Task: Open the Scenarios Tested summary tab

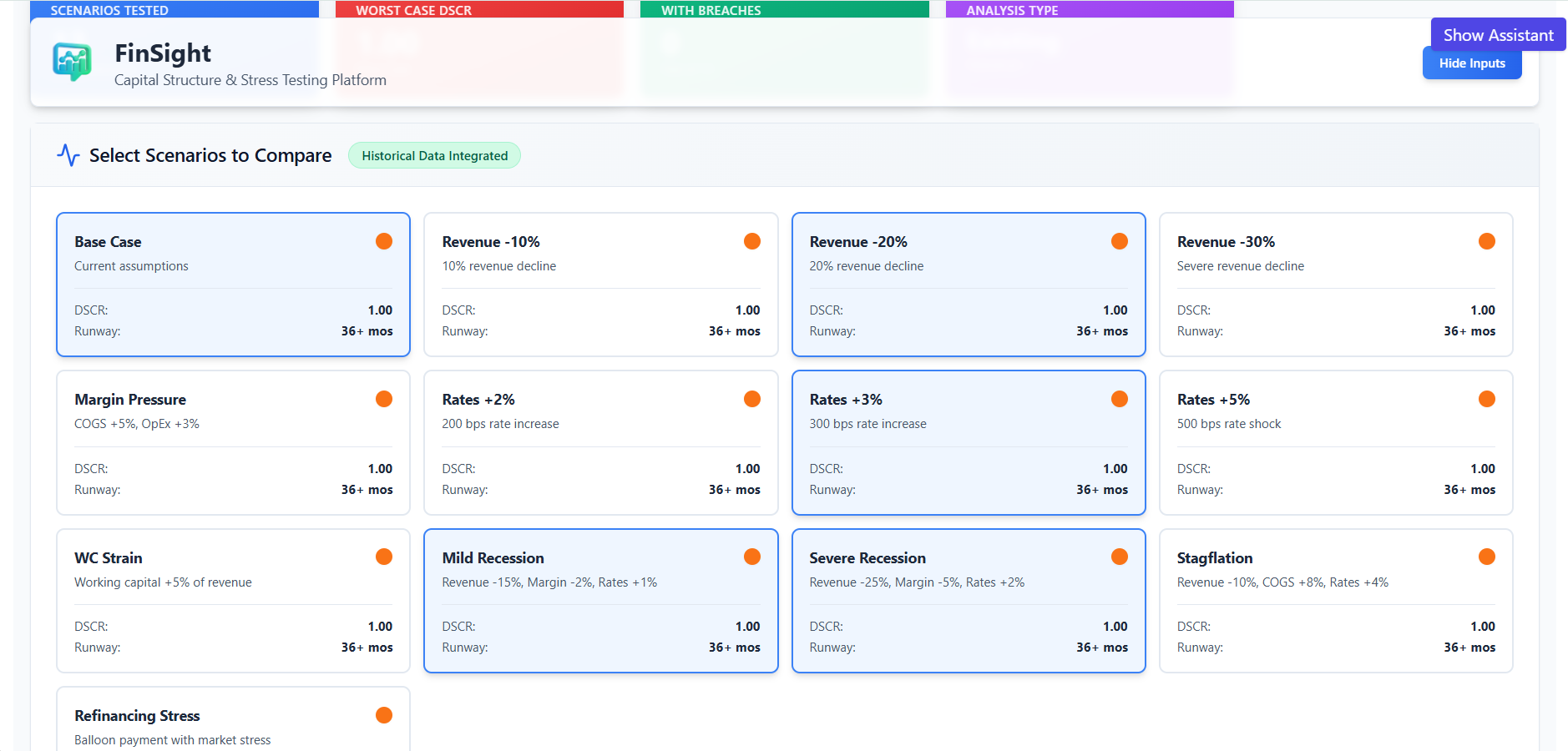Action: click(174, 10)
